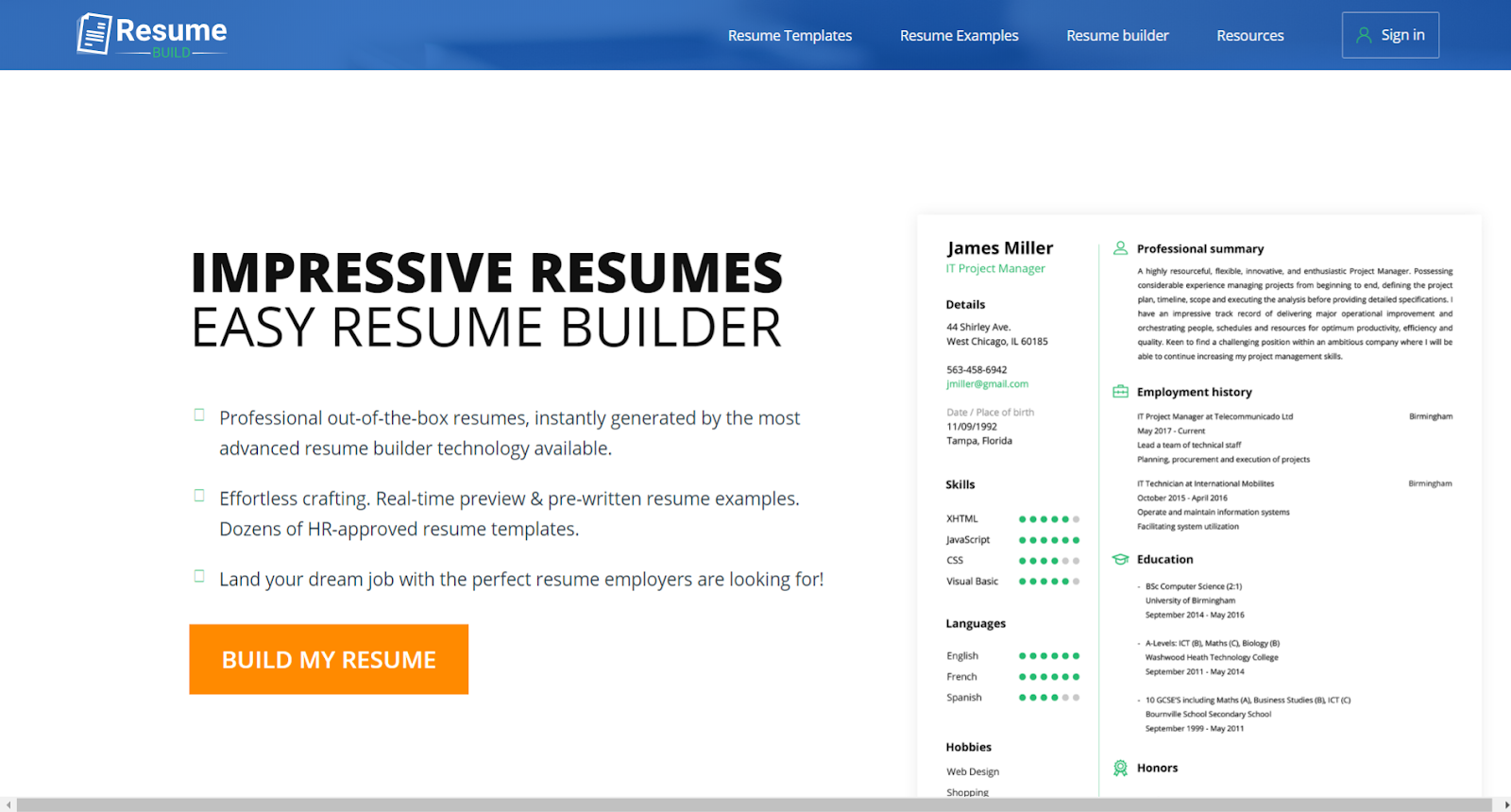This screenshot has width=1511, height=812.
Task: Click 'BSc Computer Science (2:1)' education entry
Action: 1194,586
